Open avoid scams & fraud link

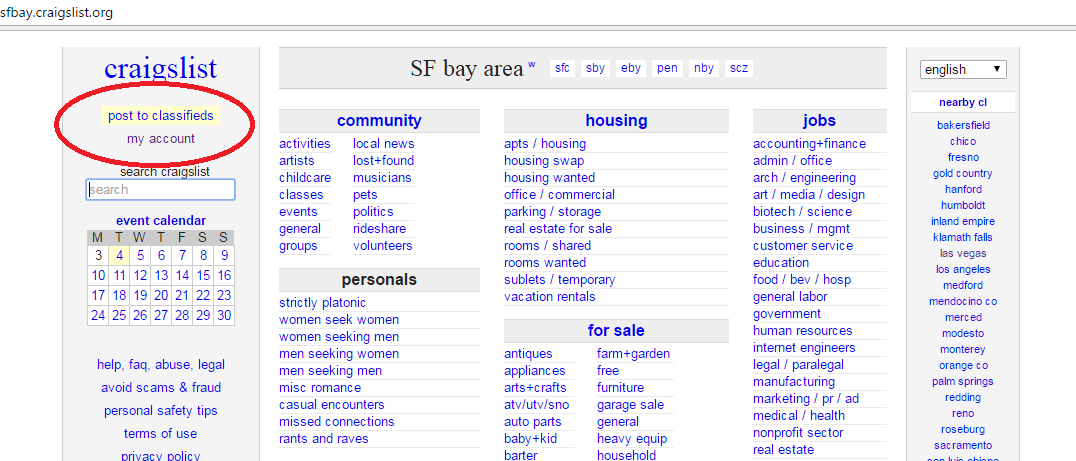tap(161, 388)
